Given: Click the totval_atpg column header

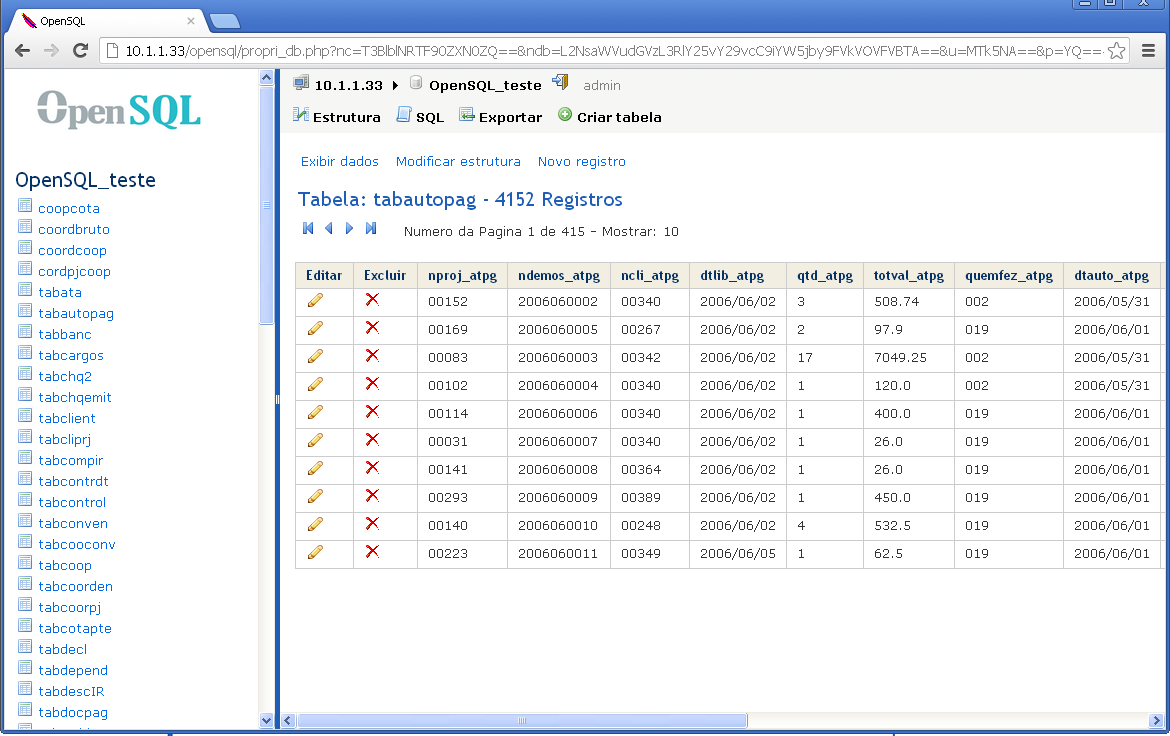Looking at the screenshot, I should pos(909,275).
